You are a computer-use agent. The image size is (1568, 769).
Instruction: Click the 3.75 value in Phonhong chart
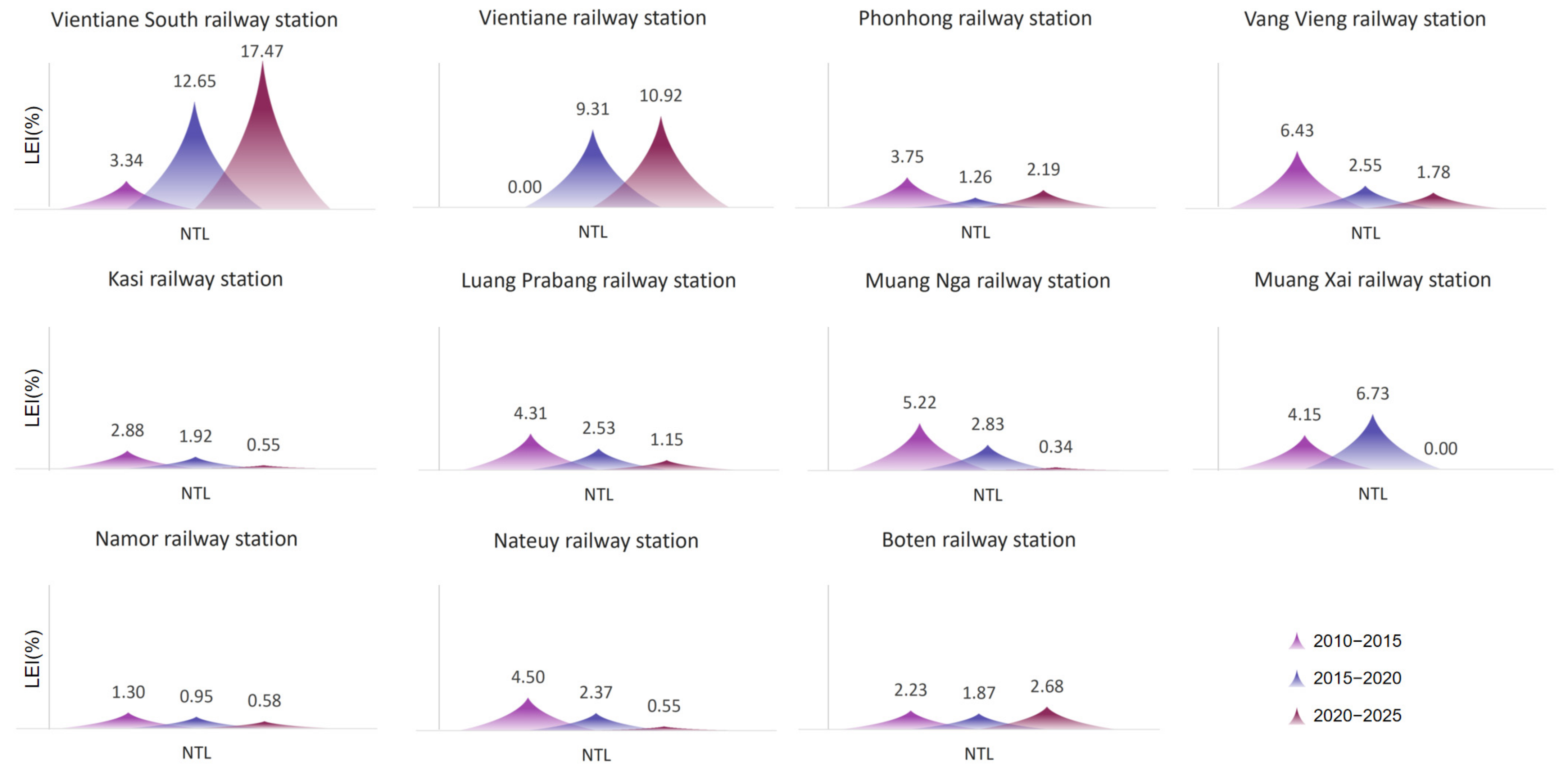tap(907, 157)
